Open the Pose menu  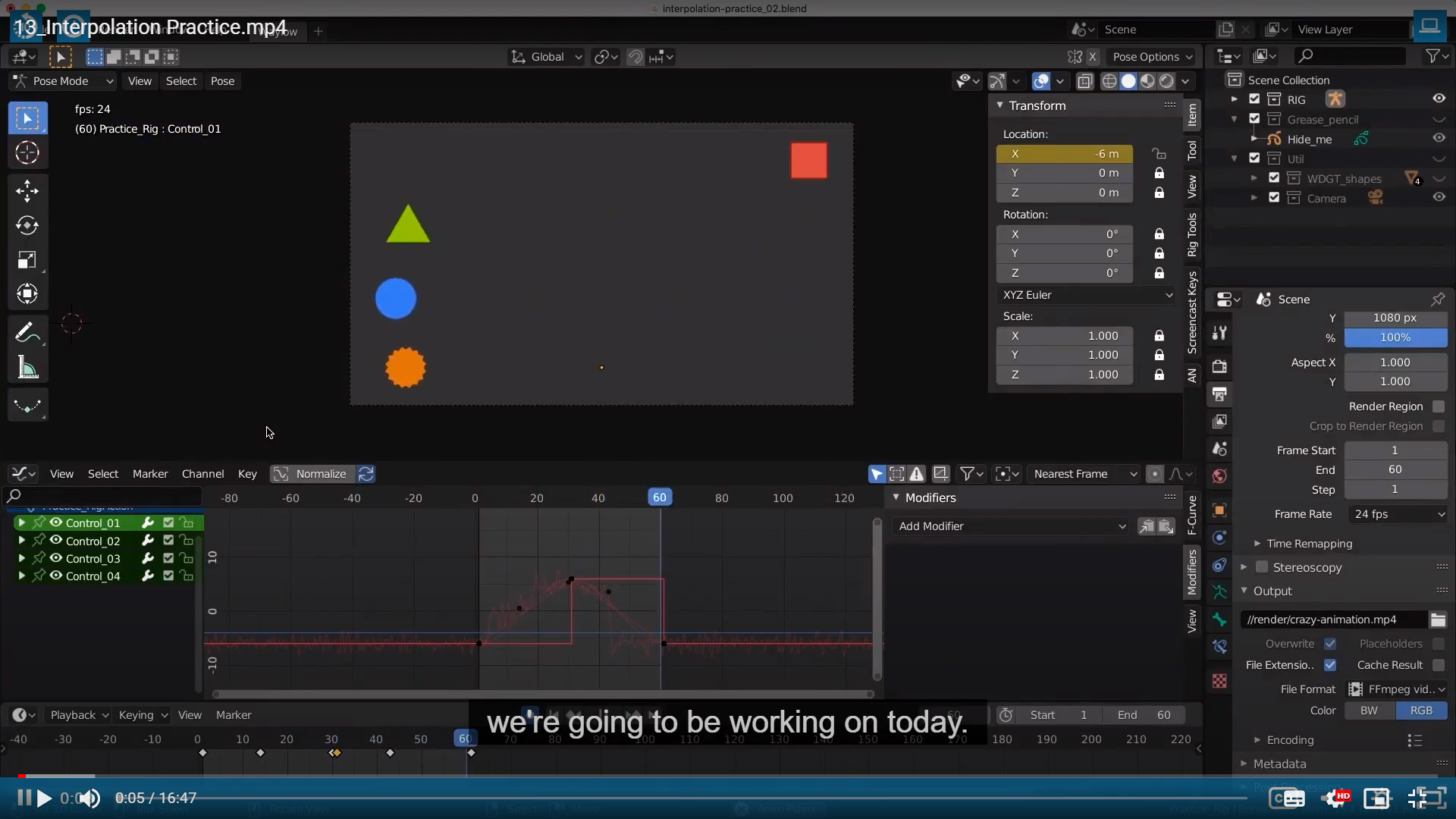click(222, 81)
